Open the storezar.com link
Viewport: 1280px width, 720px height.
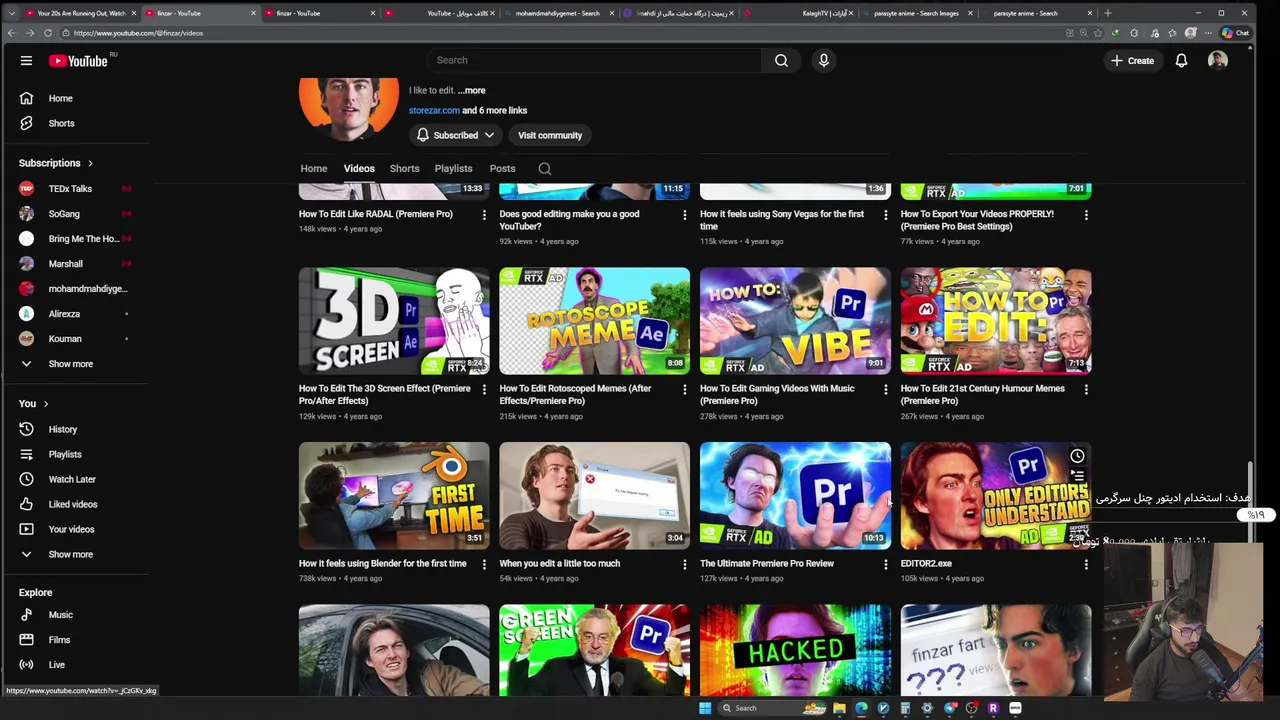coord(434,110)
